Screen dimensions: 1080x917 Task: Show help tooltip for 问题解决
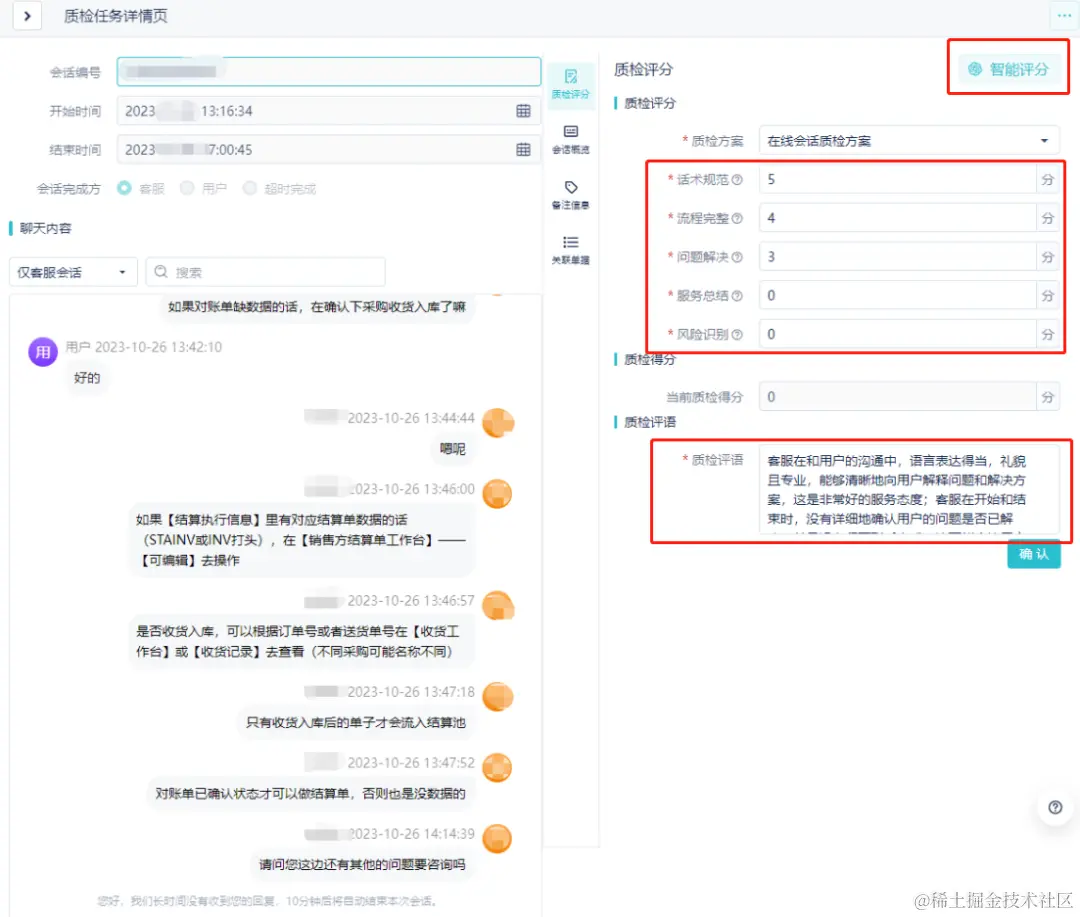click(737, 257)
